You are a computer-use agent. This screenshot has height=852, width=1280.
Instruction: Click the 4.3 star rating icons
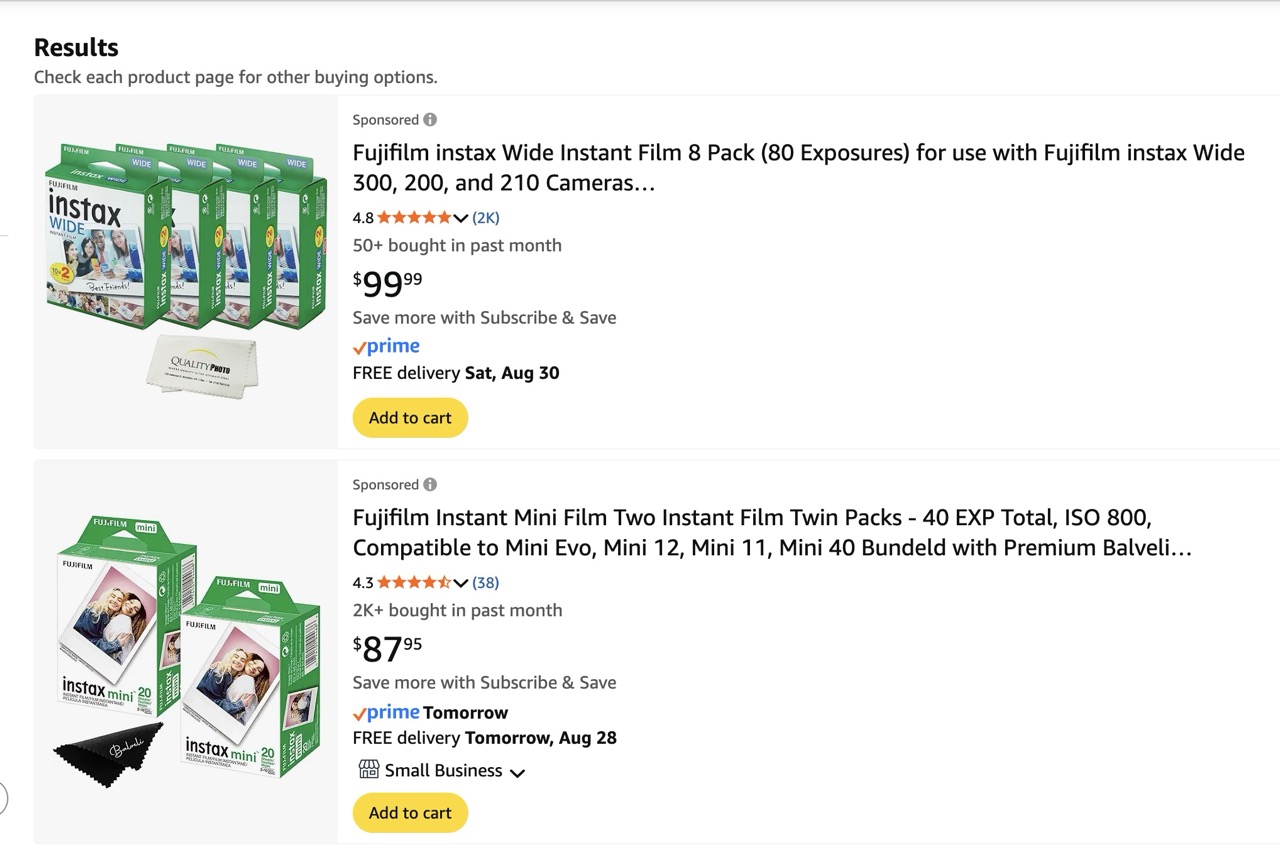coord(414,583)
